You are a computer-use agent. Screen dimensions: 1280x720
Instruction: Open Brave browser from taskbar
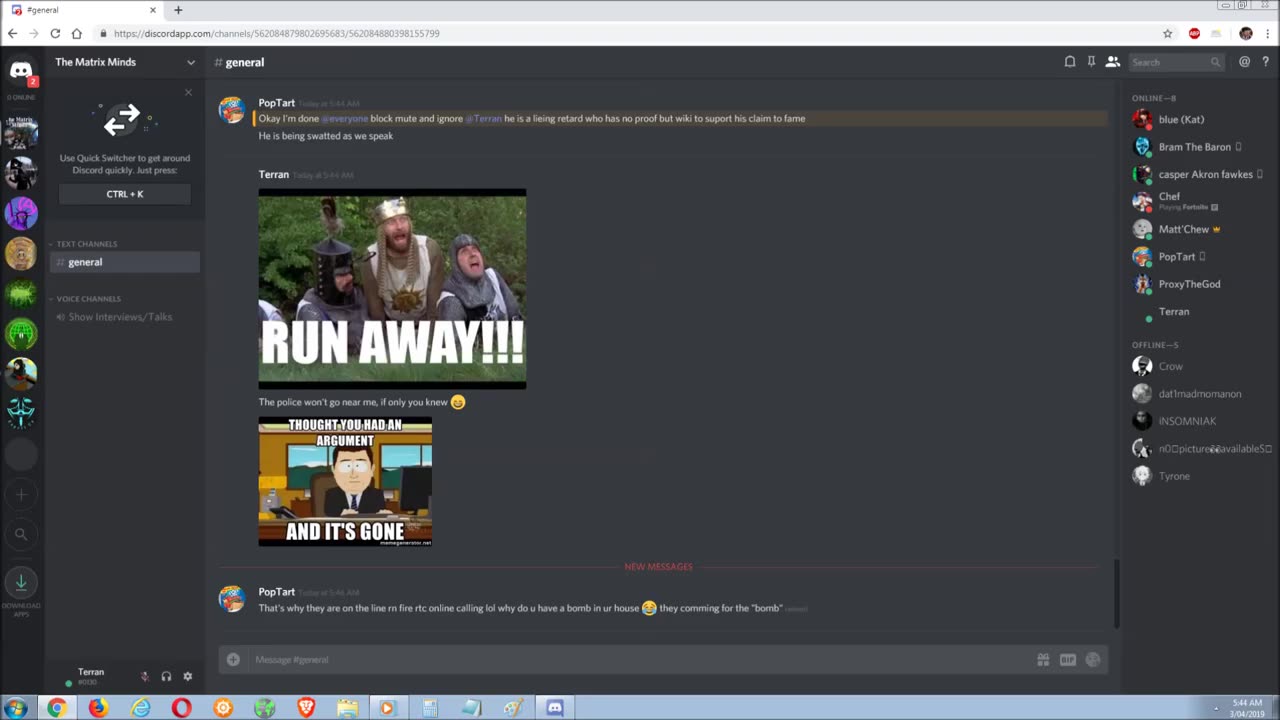306,708
